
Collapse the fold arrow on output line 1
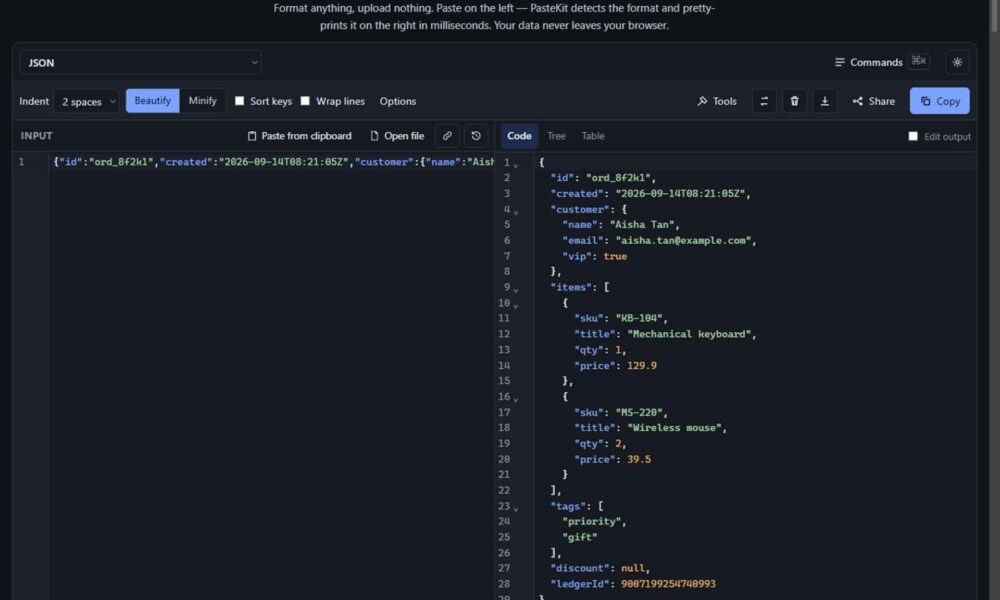pyautogui.click(x=516, y=165)
